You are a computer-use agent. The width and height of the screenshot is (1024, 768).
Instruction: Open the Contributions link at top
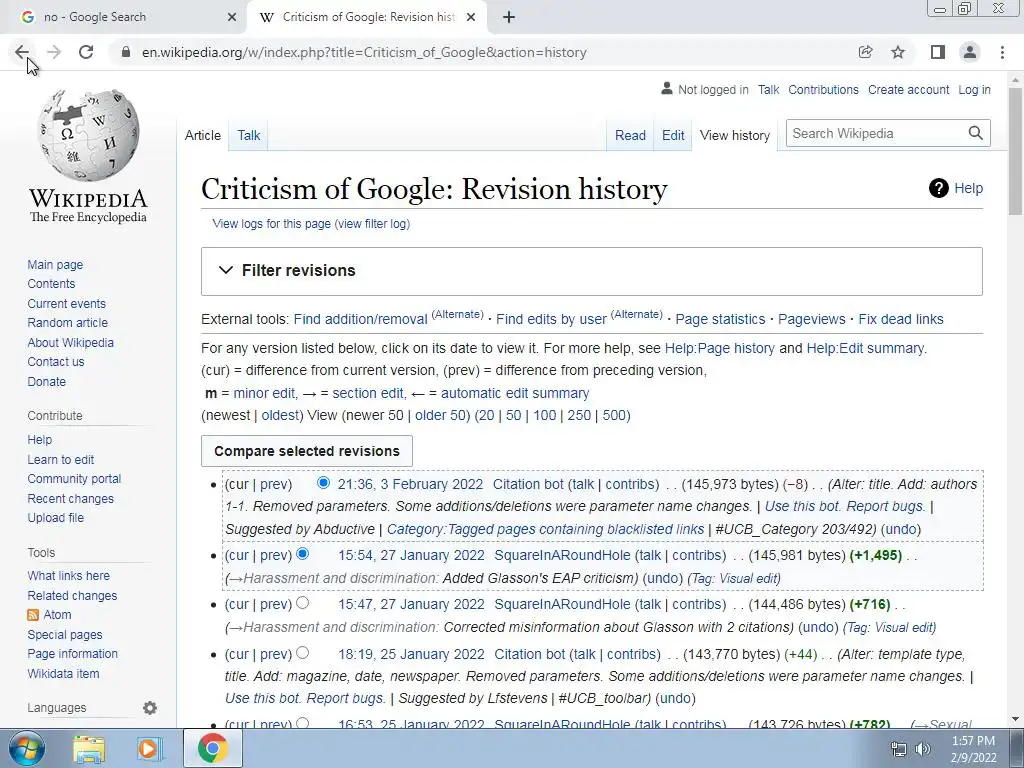click(824, 89)
